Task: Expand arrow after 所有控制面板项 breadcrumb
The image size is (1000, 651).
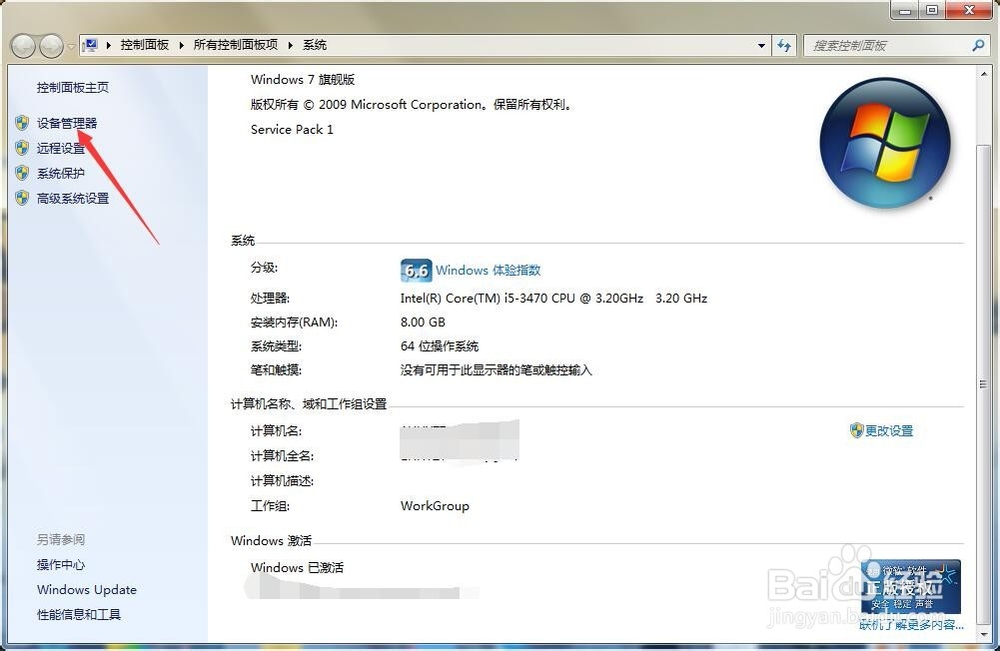Action: (290, 45)
